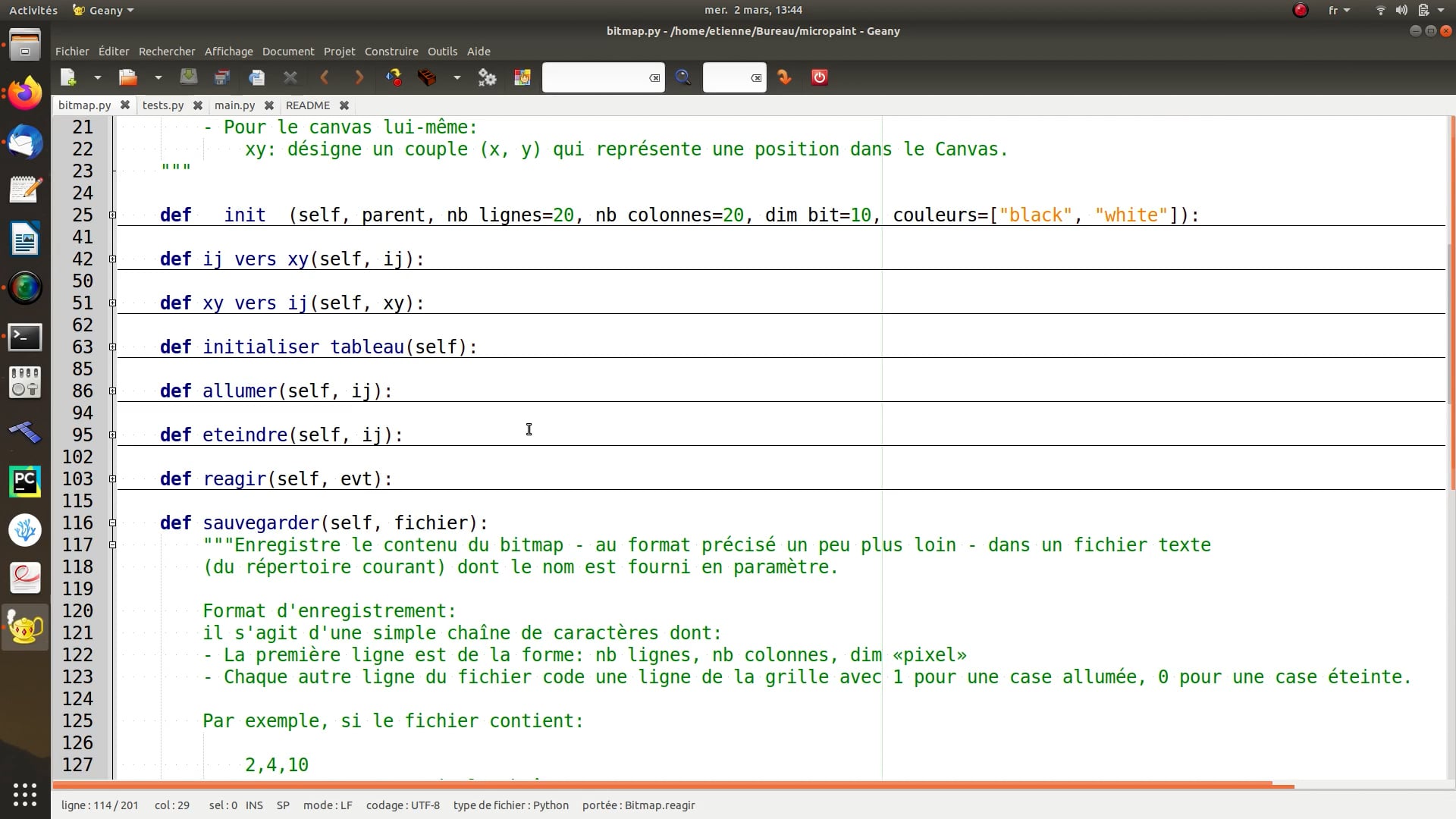Click the Execute gears icon

click(487, 77)
